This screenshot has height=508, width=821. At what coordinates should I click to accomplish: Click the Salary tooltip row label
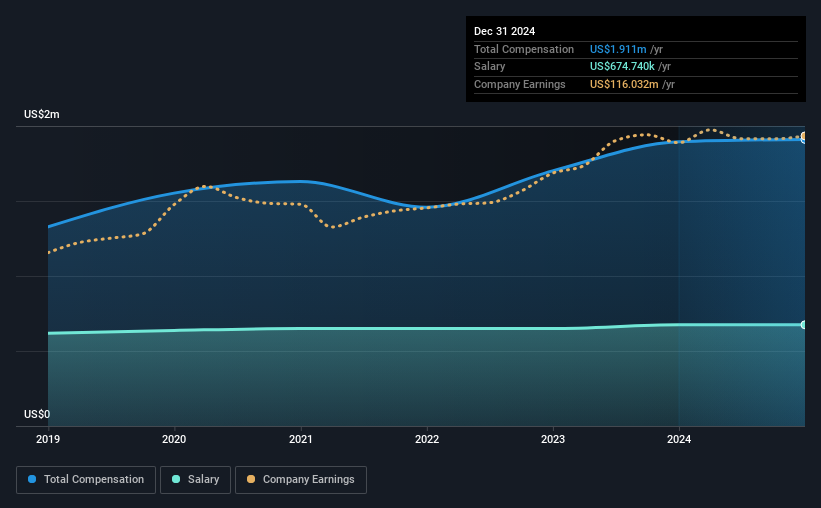tap(490, 67)
